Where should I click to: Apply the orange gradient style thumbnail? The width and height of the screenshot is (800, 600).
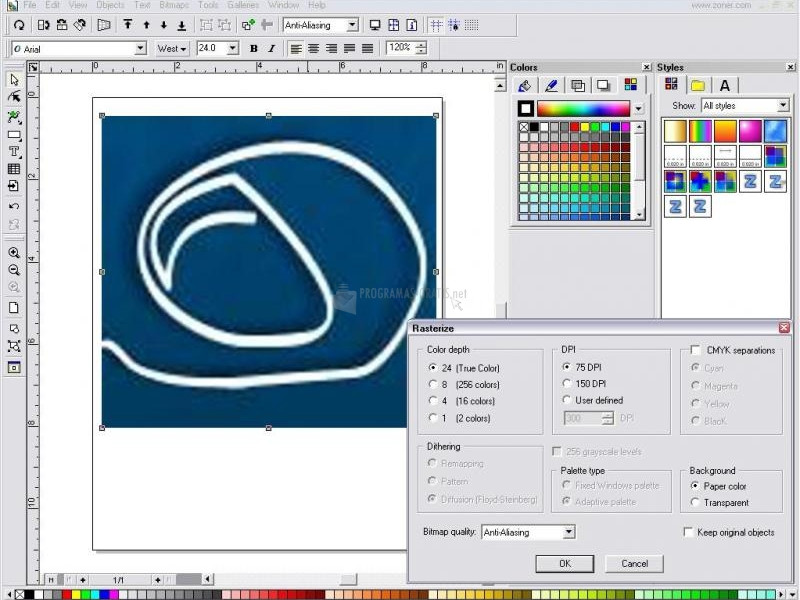click(725, 131)
